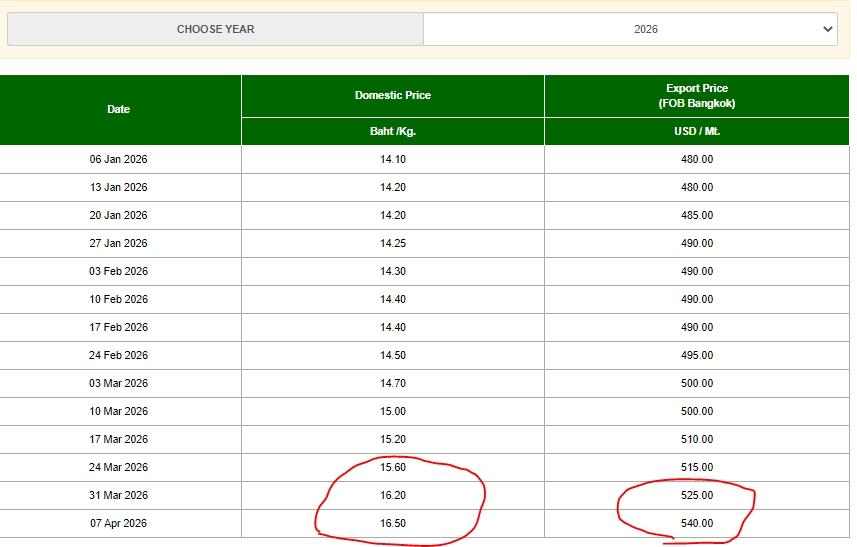Click the 525.00 export price cell
This screenshot has width=857, height=547.
pyautogui.click(x=696, y=495)
